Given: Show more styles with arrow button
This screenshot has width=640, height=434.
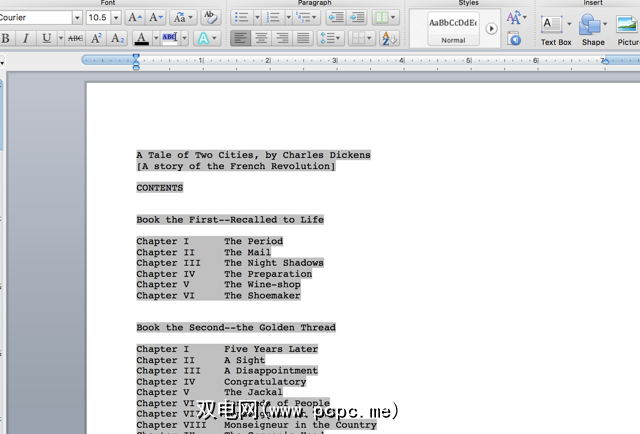Looking at the screenshot, I should click(491, 29).
